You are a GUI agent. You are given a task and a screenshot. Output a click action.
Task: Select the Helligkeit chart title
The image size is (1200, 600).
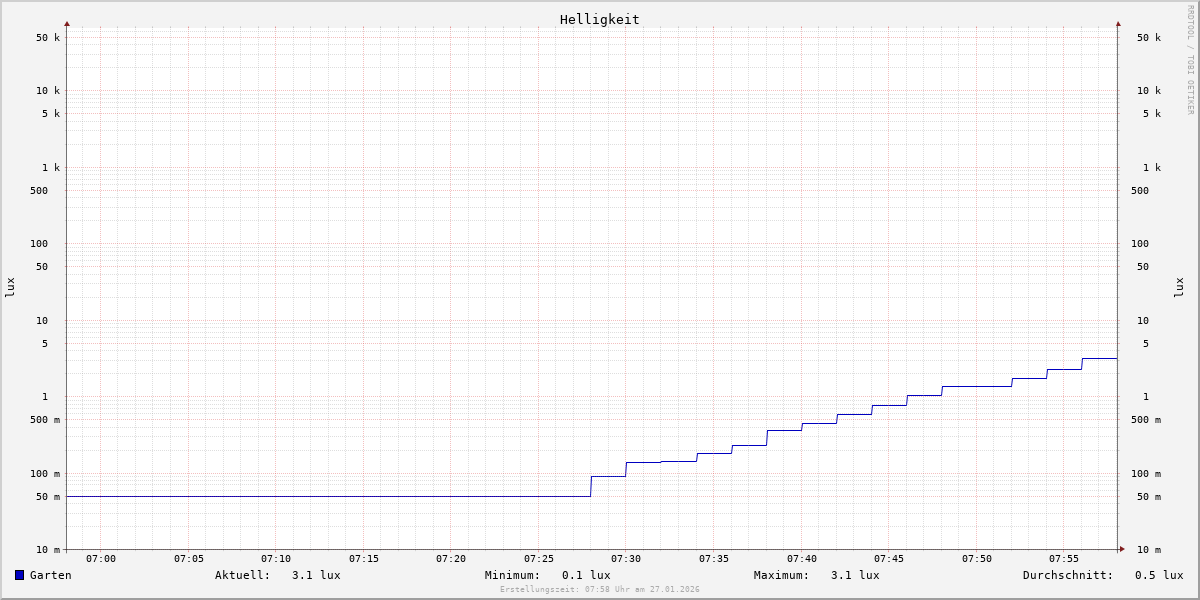pos(599,19)
